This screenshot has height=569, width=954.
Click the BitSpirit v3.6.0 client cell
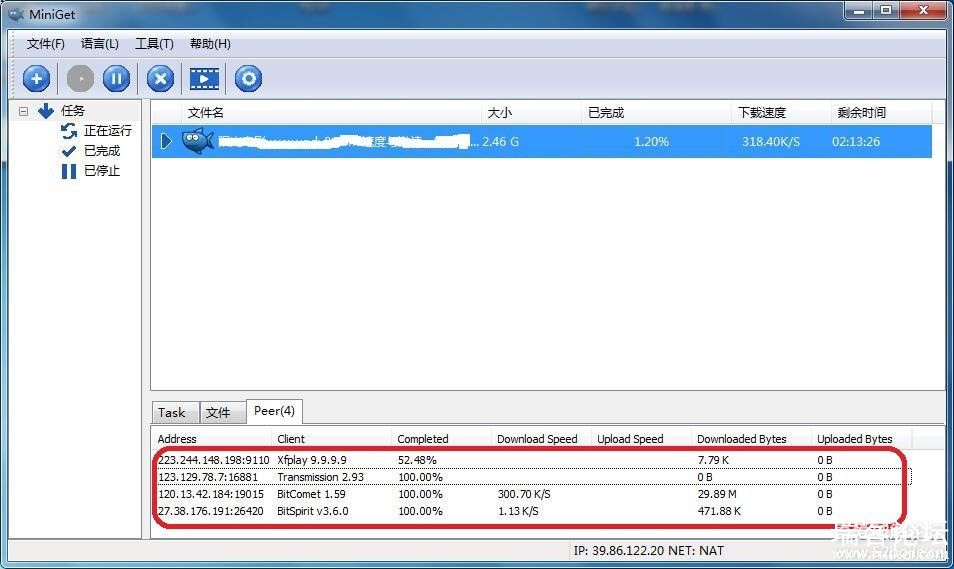pyautogui.click(x=313, y=511)
